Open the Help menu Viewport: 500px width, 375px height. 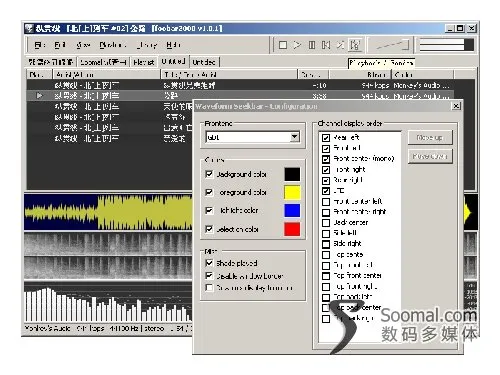point(173,45)
